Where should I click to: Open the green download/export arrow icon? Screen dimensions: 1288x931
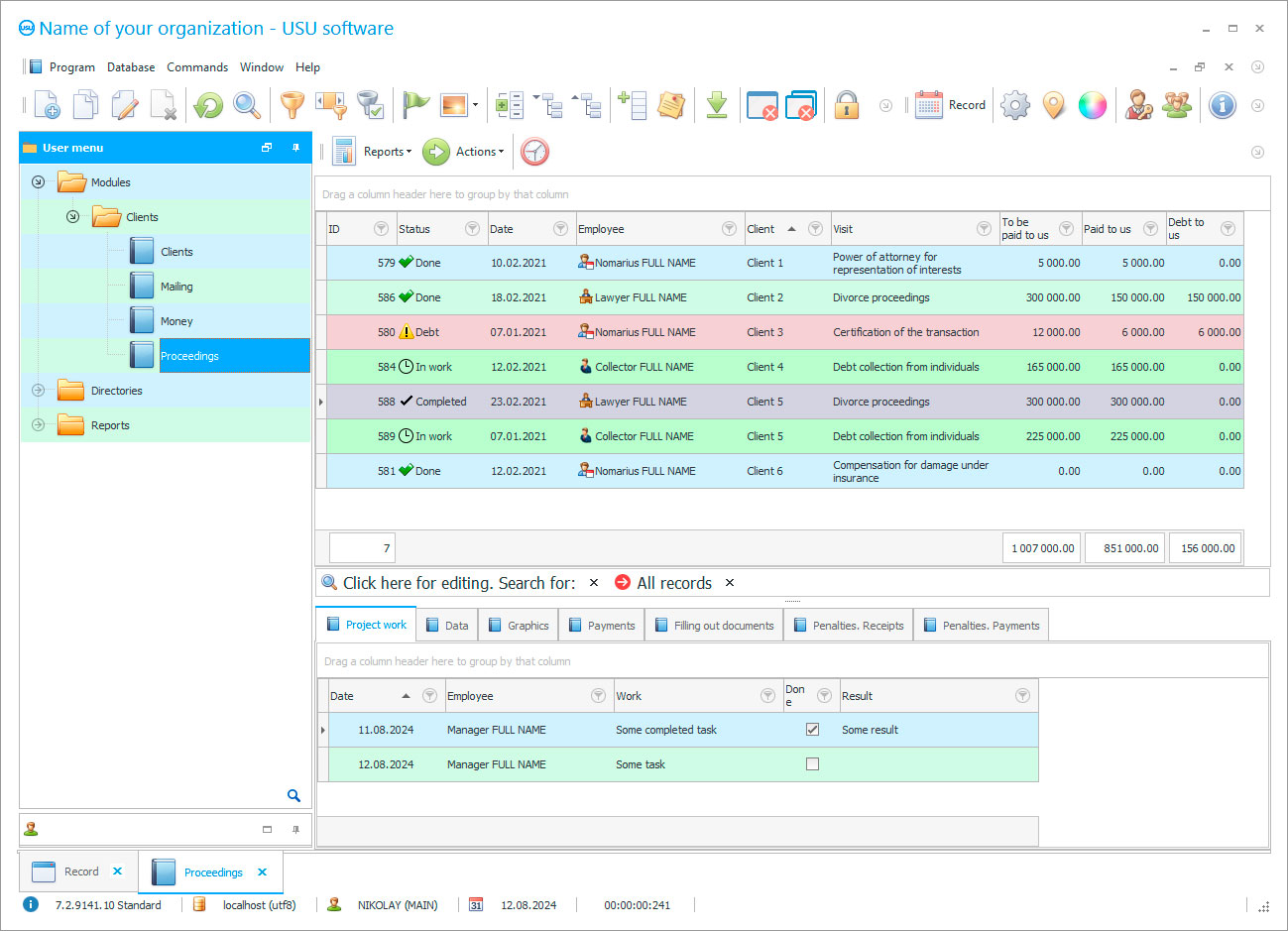(717, 104)
